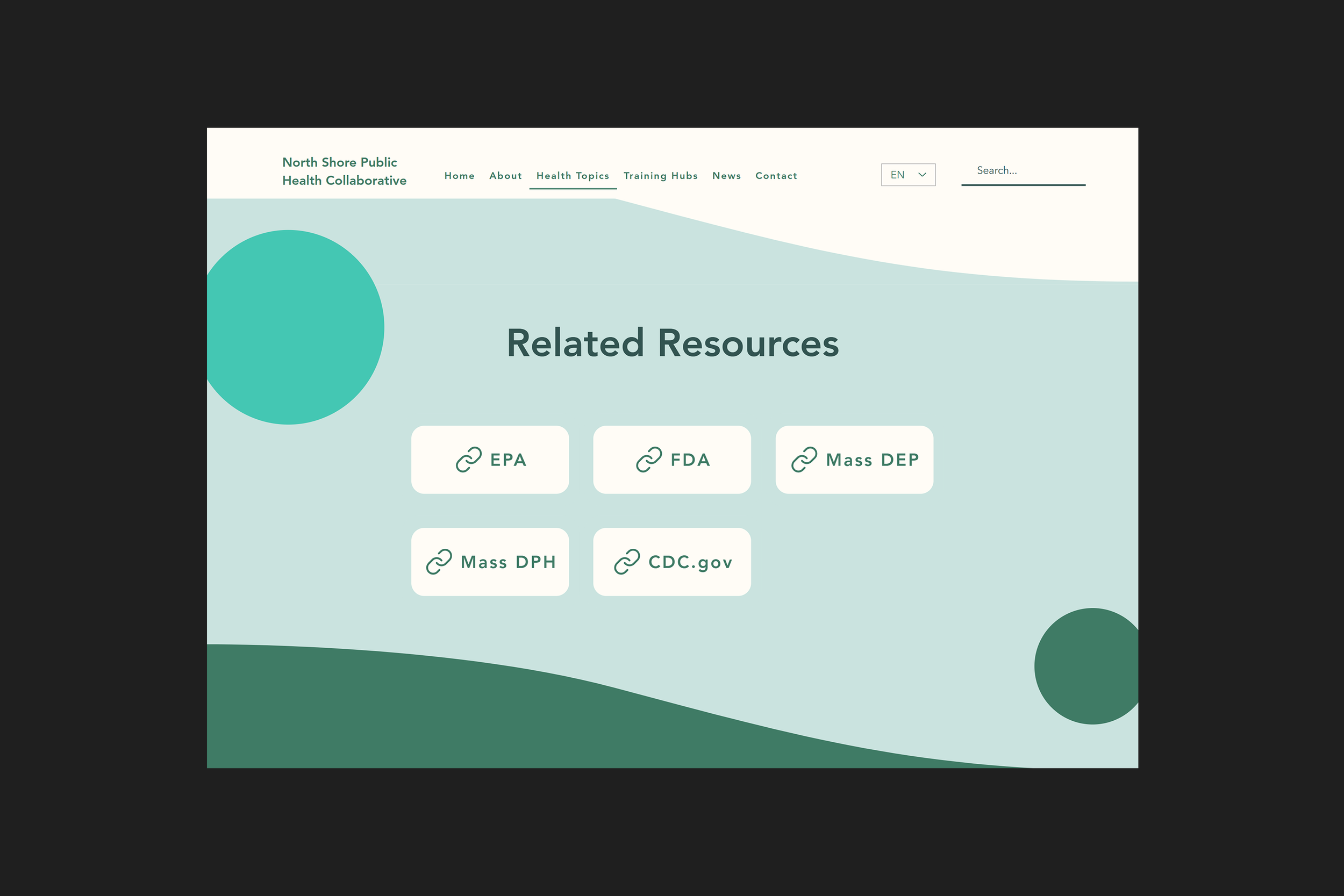Focus the Search input field
1344x896 pixels.
(x=1023, y=171)
